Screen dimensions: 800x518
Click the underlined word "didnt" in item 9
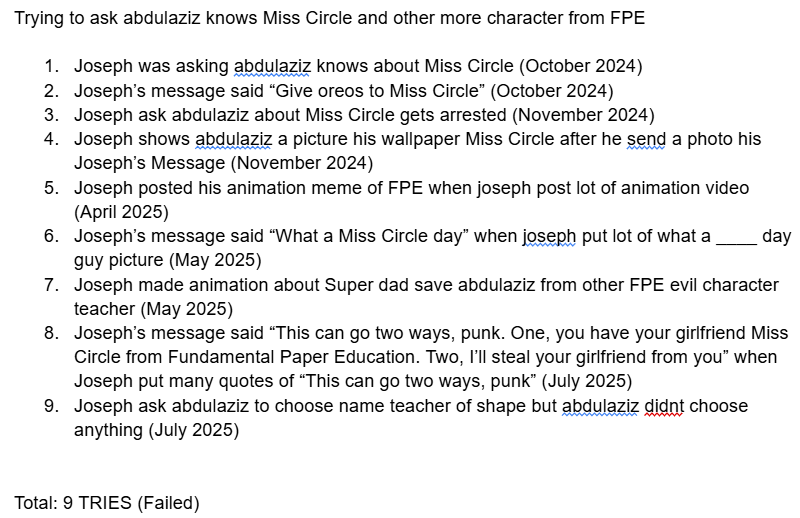661,406
